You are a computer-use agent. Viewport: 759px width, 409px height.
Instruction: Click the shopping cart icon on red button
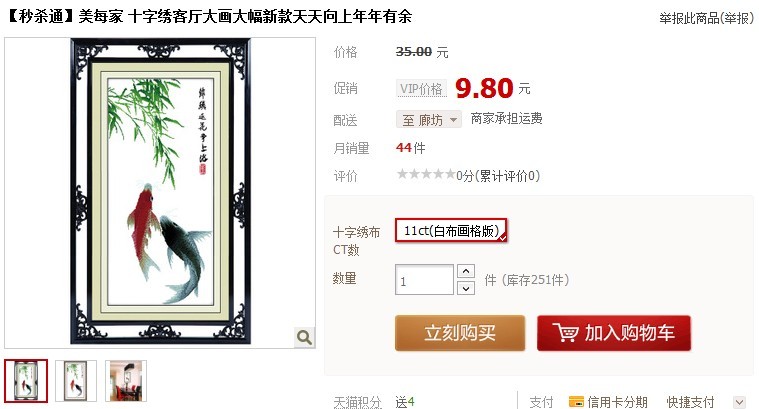pyautogui.click(x=565, y=333)
